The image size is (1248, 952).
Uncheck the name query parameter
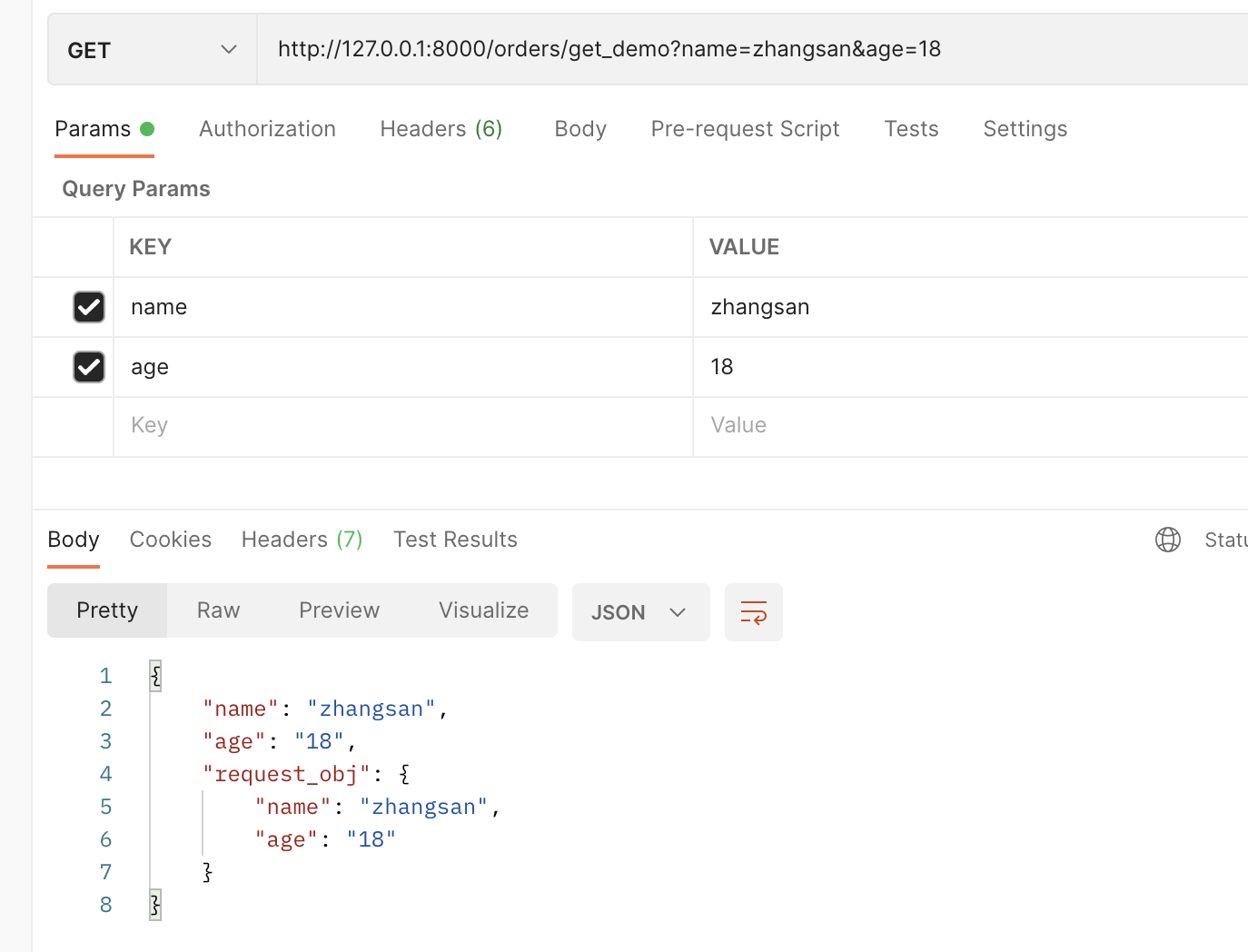(88, 307)
